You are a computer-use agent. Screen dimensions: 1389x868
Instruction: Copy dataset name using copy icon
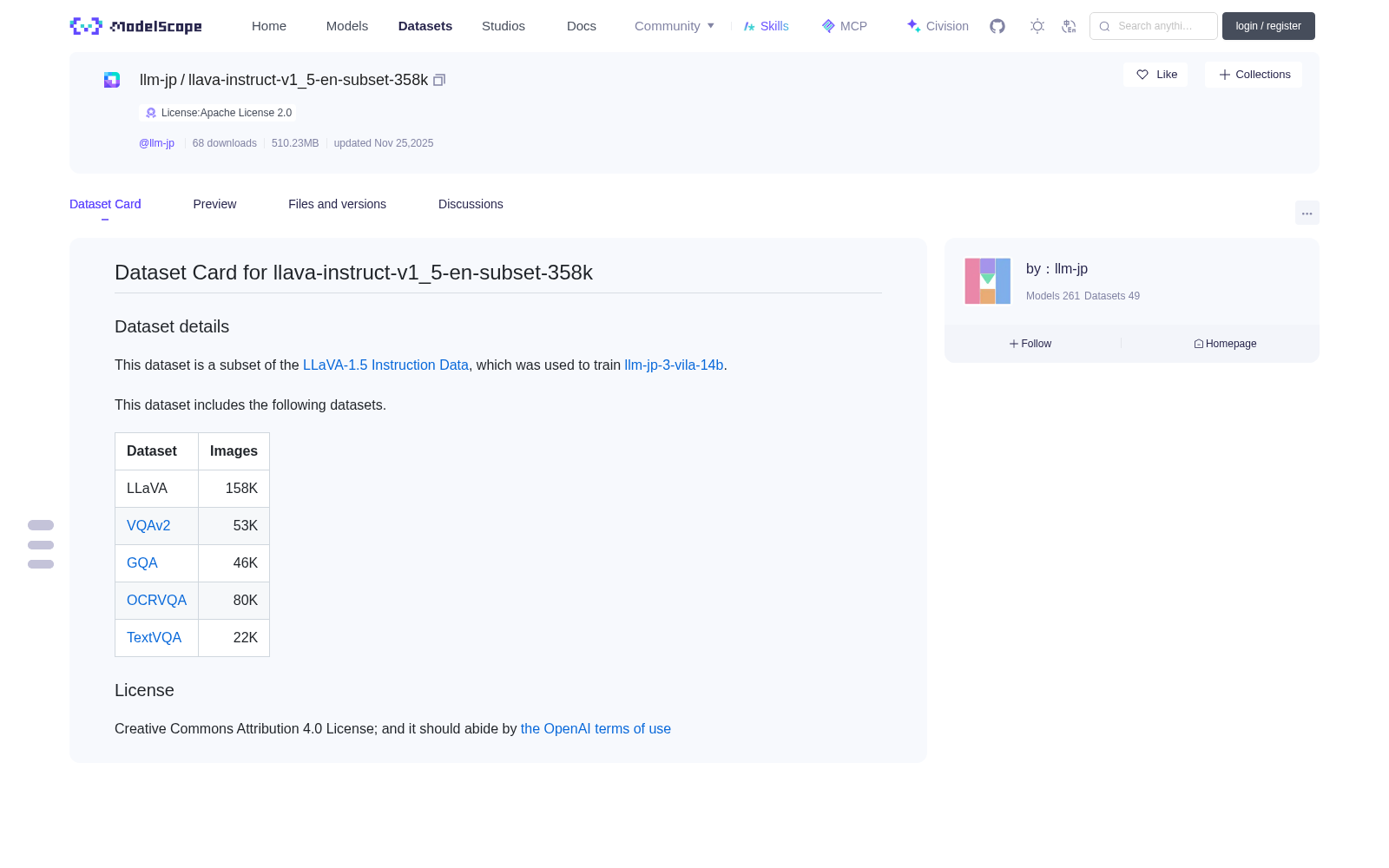pyautogui.click(x=439, y=80)
